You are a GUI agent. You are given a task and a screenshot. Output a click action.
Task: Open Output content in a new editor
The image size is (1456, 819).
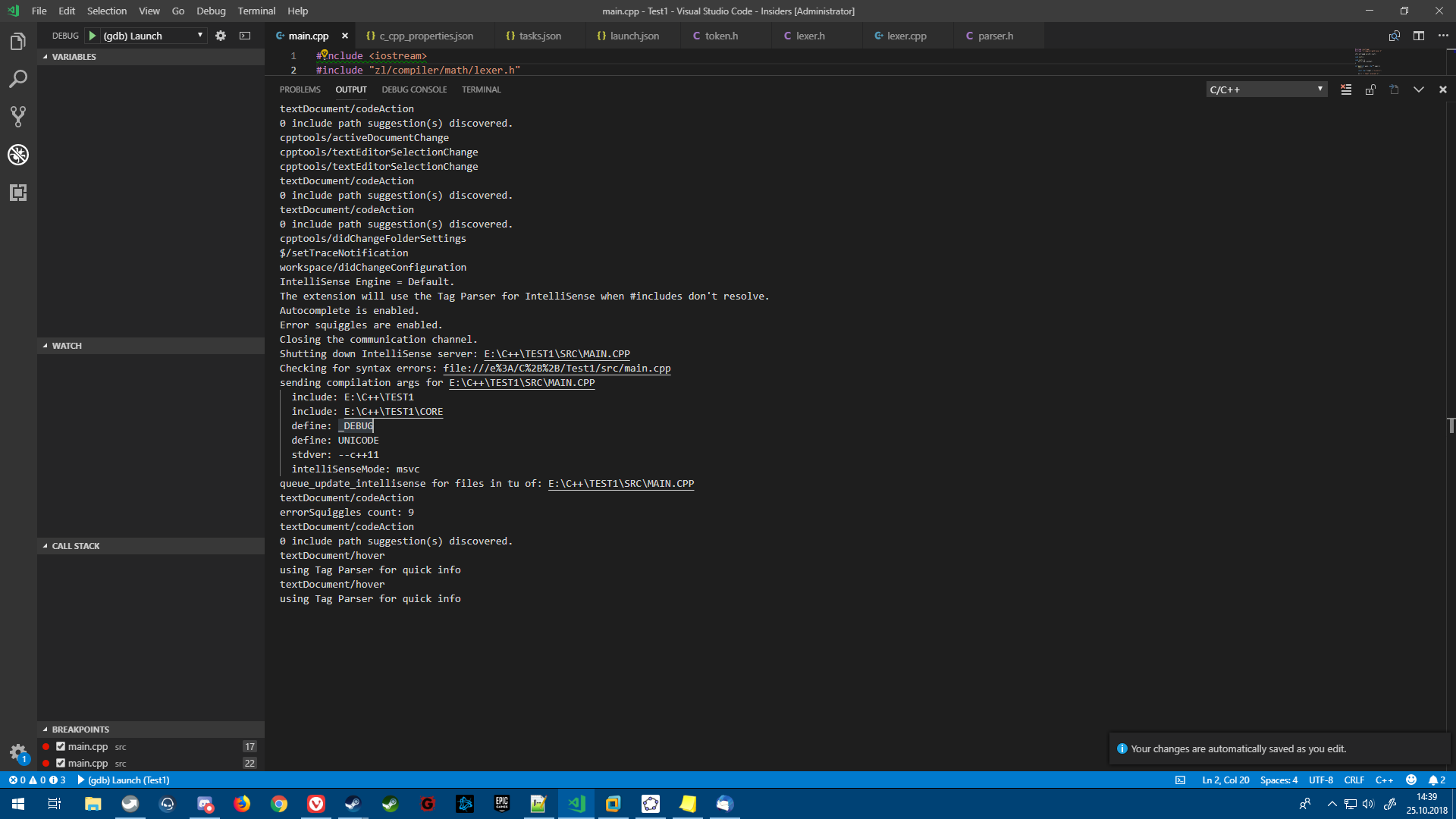1393,89
